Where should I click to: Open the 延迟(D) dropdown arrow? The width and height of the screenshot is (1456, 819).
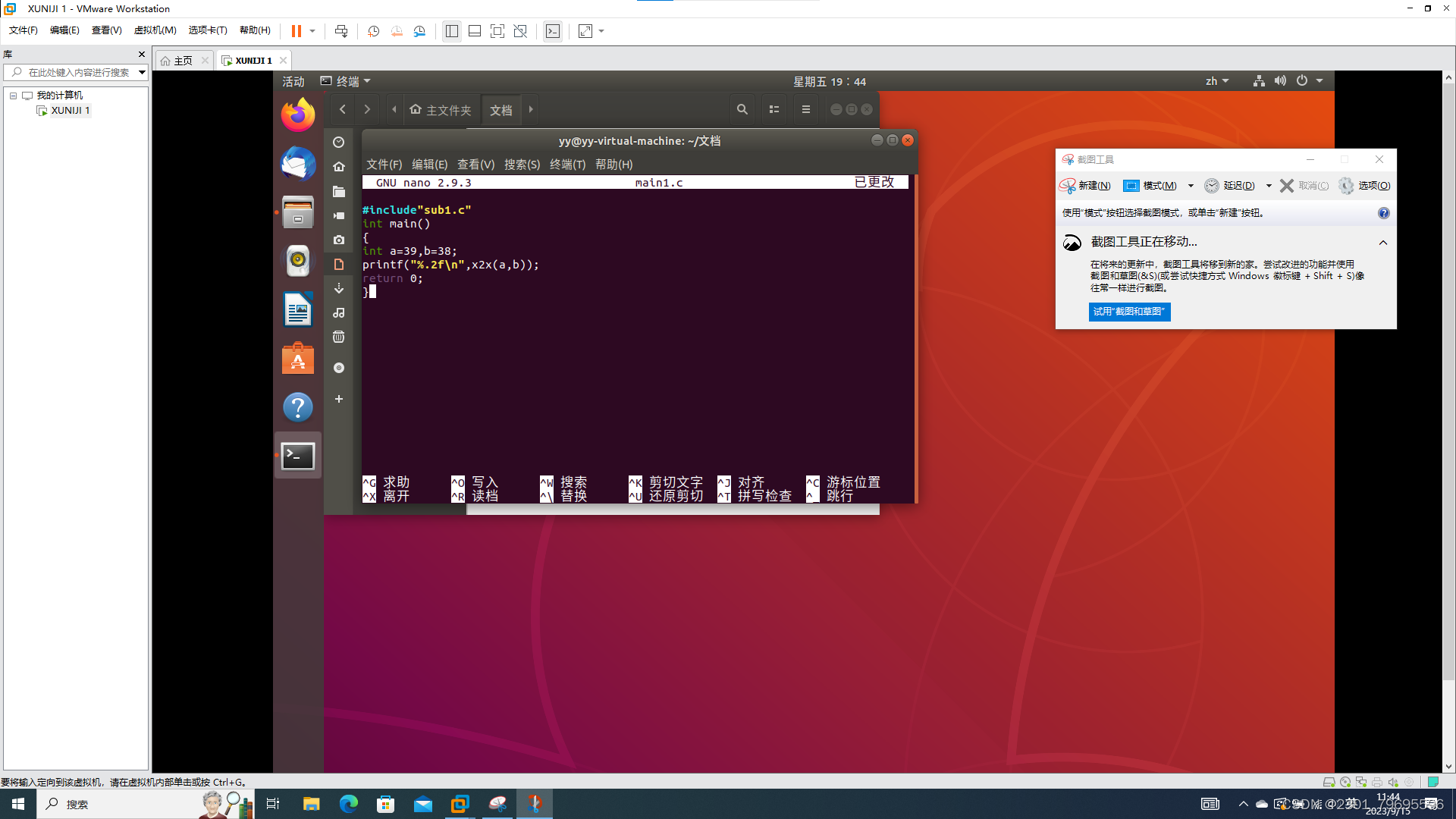(x=1269, y=186)
